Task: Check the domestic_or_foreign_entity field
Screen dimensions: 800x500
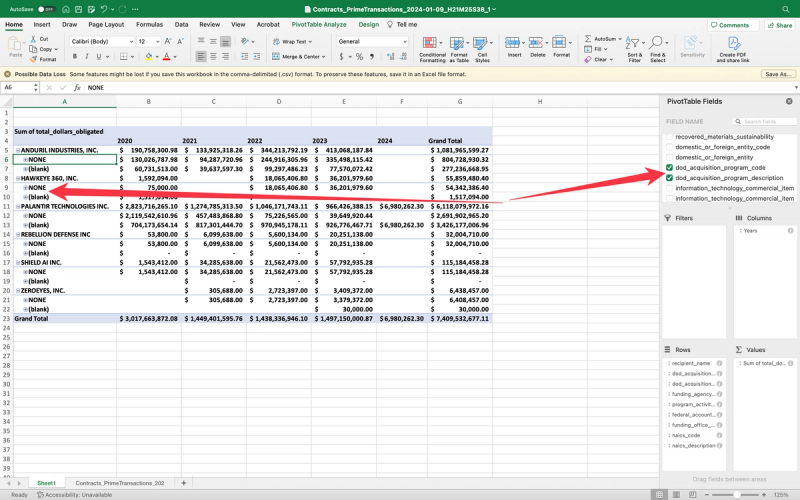Action: (669, 157)
